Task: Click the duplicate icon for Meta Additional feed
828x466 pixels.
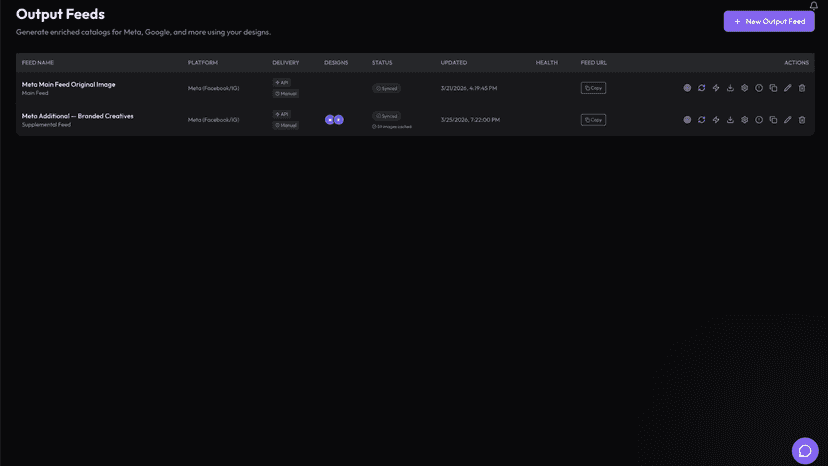Action: click(773, 120)
